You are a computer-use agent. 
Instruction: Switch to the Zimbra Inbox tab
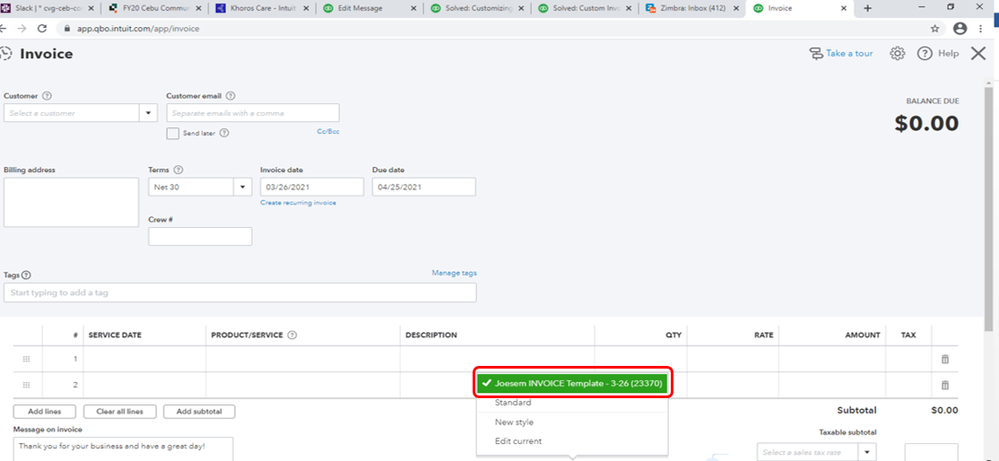[x=693, y=8]
